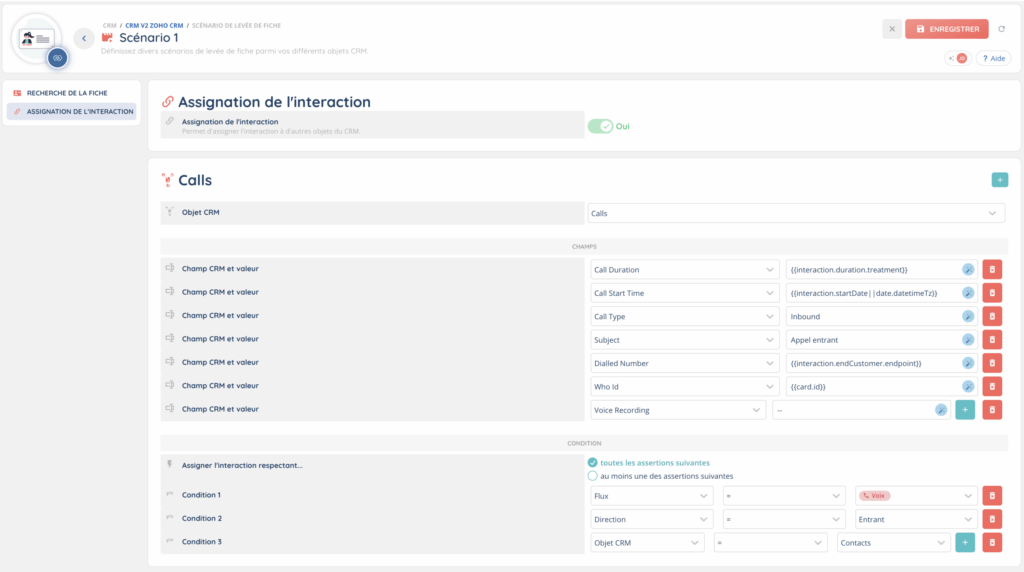Open the Entrant value dropdown in Condition 2
Viewport: 1024px width, 572px height.
point(916,519)
